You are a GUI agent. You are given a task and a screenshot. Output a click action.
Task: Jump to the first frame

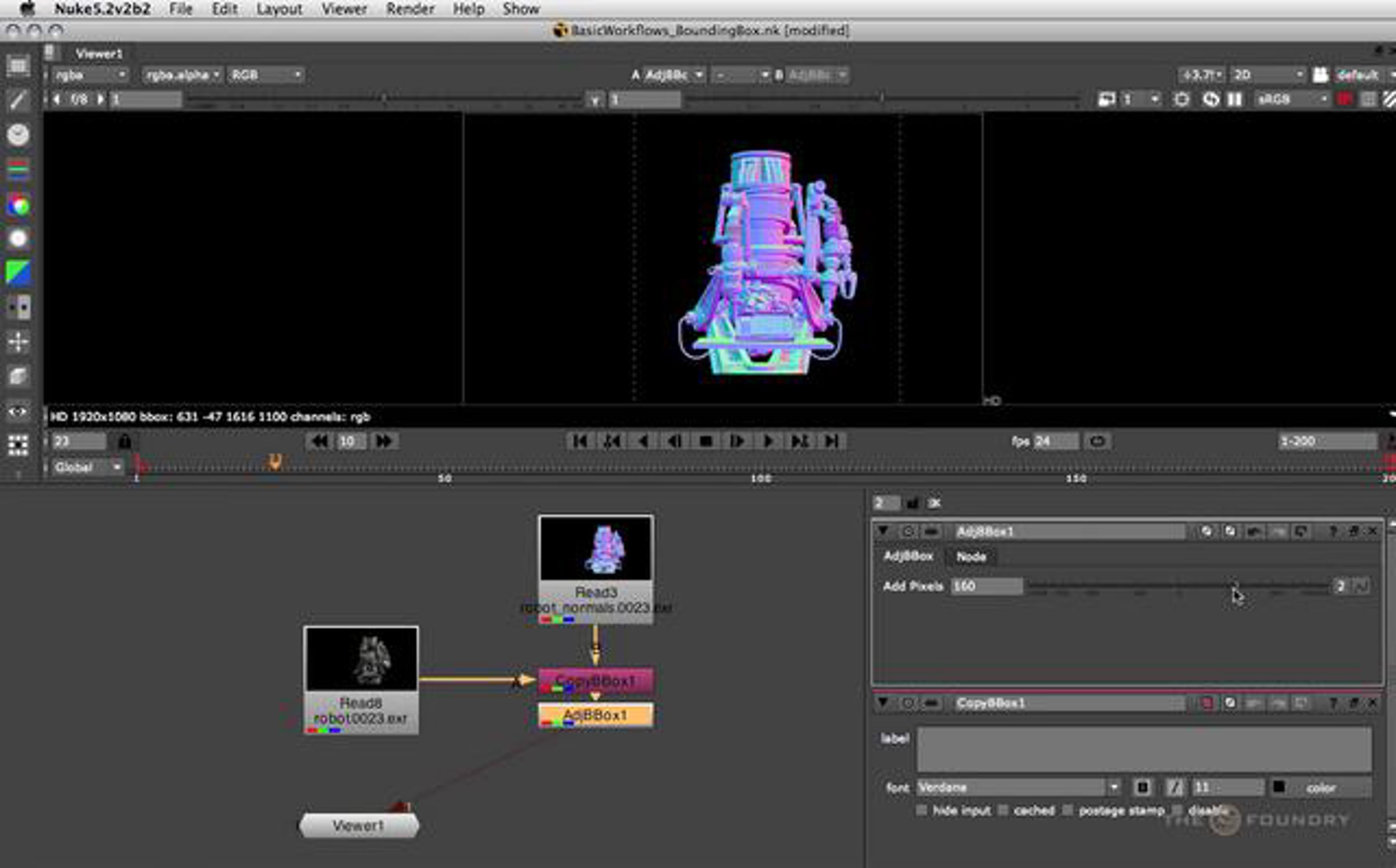(x=579, y=441)
